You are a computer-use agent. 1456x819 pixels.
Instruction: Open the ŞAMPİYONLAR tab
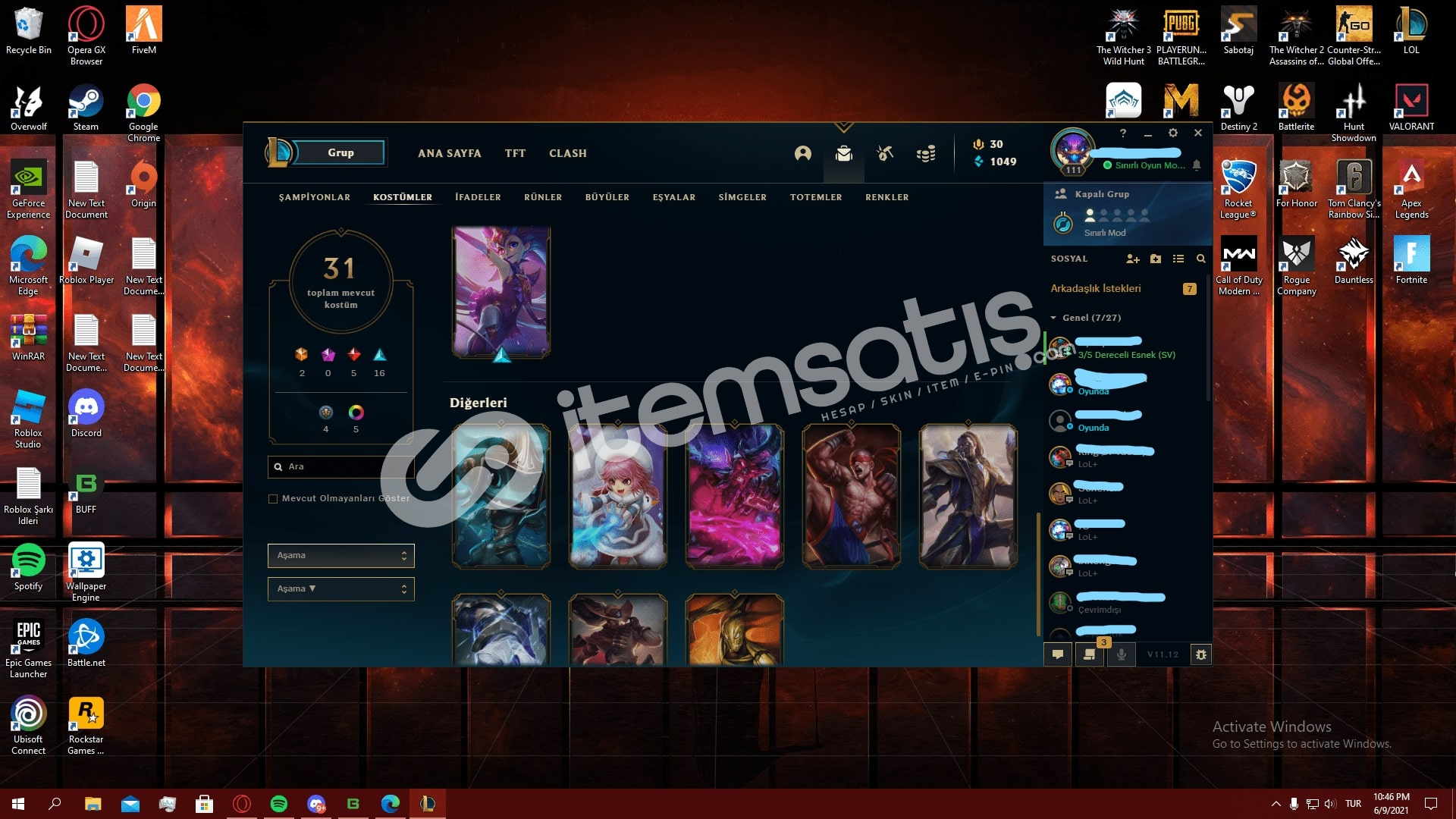pyautogui.click(x=315, y=197)
